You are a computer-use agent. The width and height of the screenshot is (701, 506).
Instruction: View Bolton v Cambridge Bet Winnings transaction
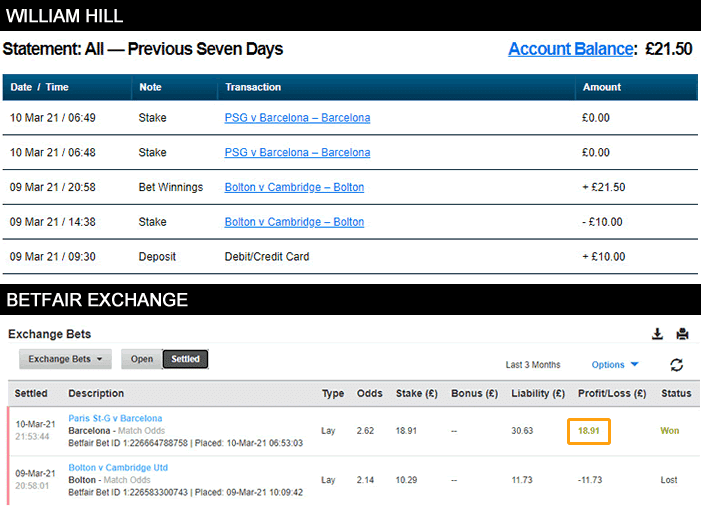click(294, 187)
